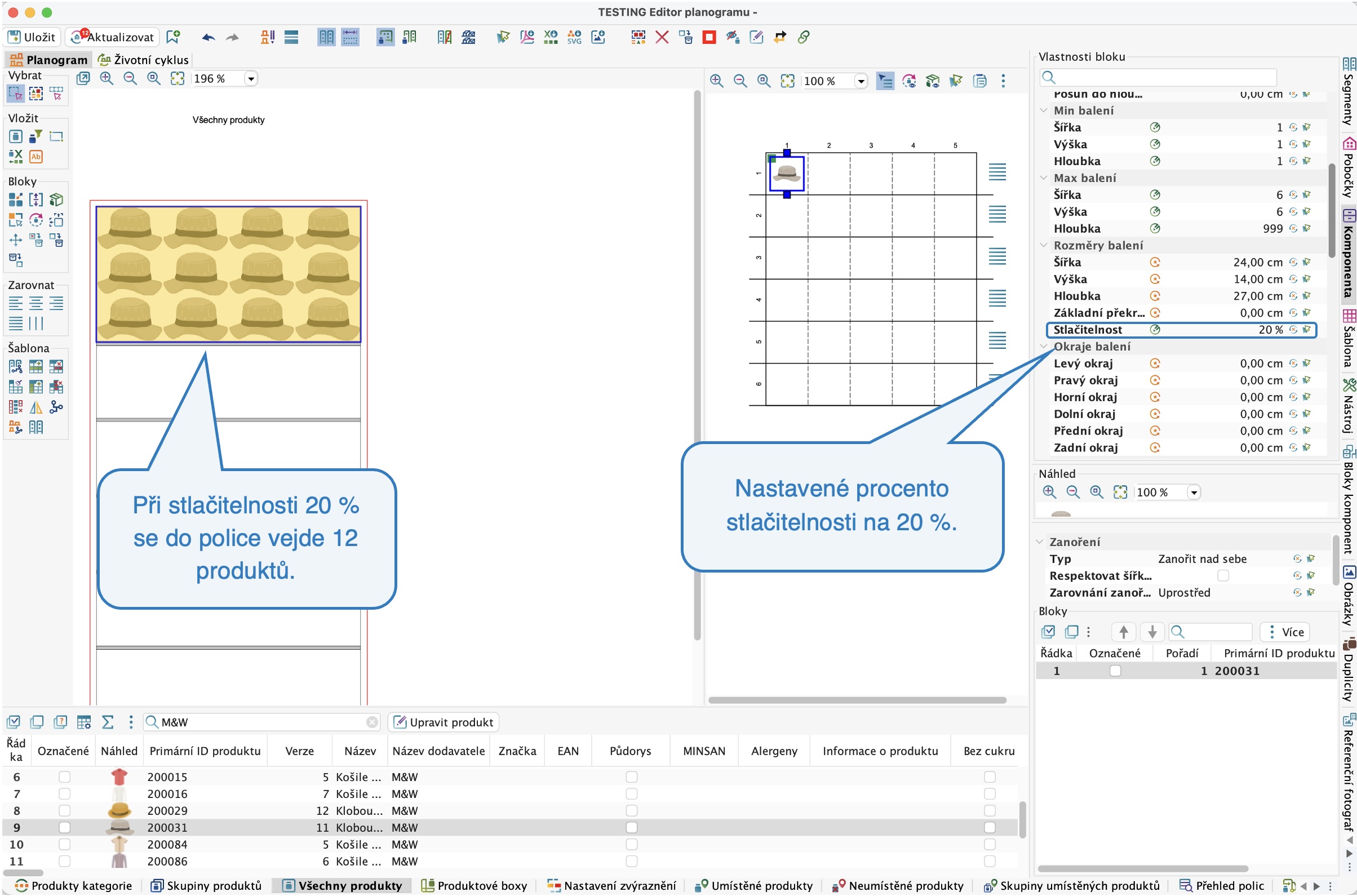
Task: Toggle Půdorys checkbox for product 200084
Action: 631,844
